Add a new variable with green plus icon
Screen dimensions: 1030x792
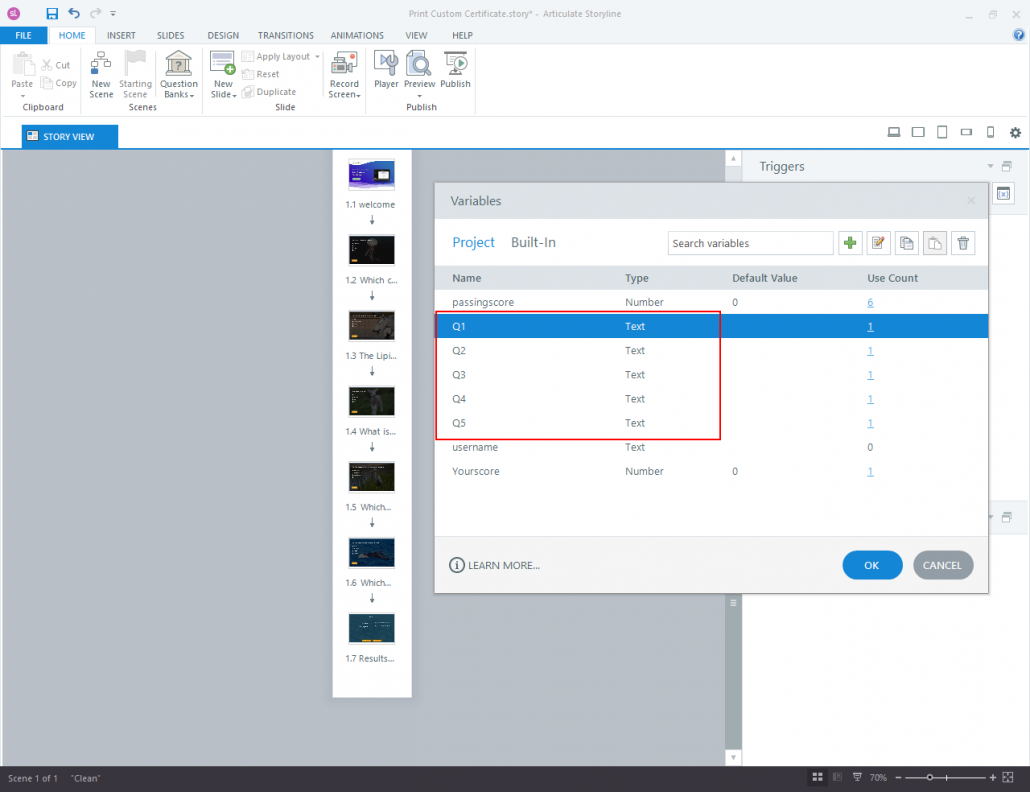pyautogui.click(x=849, y=242)
